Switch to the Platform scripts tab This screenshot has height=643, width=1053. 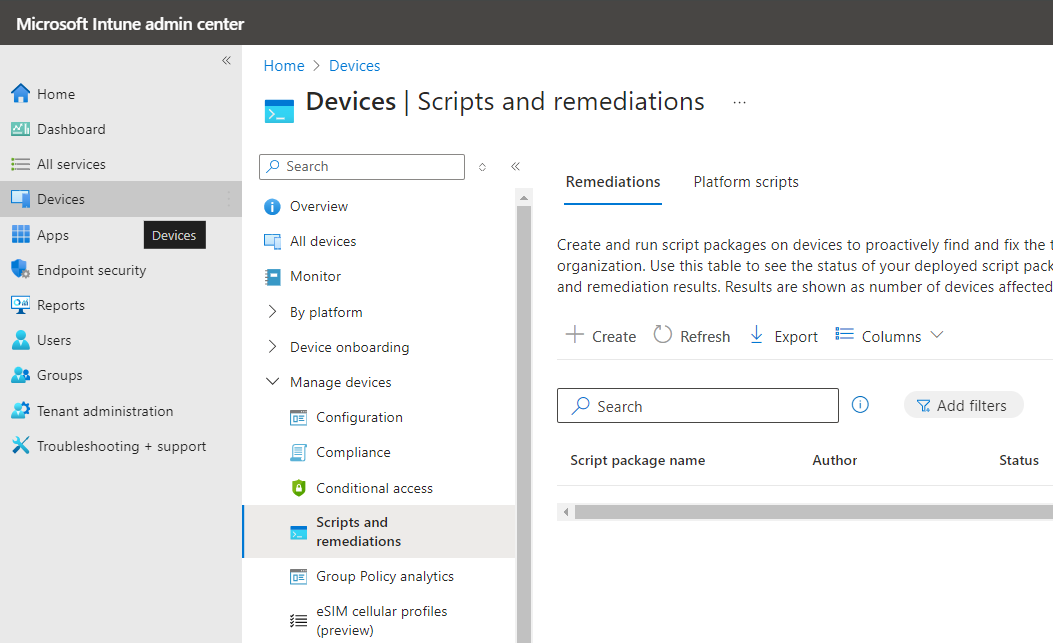(745, 181)
